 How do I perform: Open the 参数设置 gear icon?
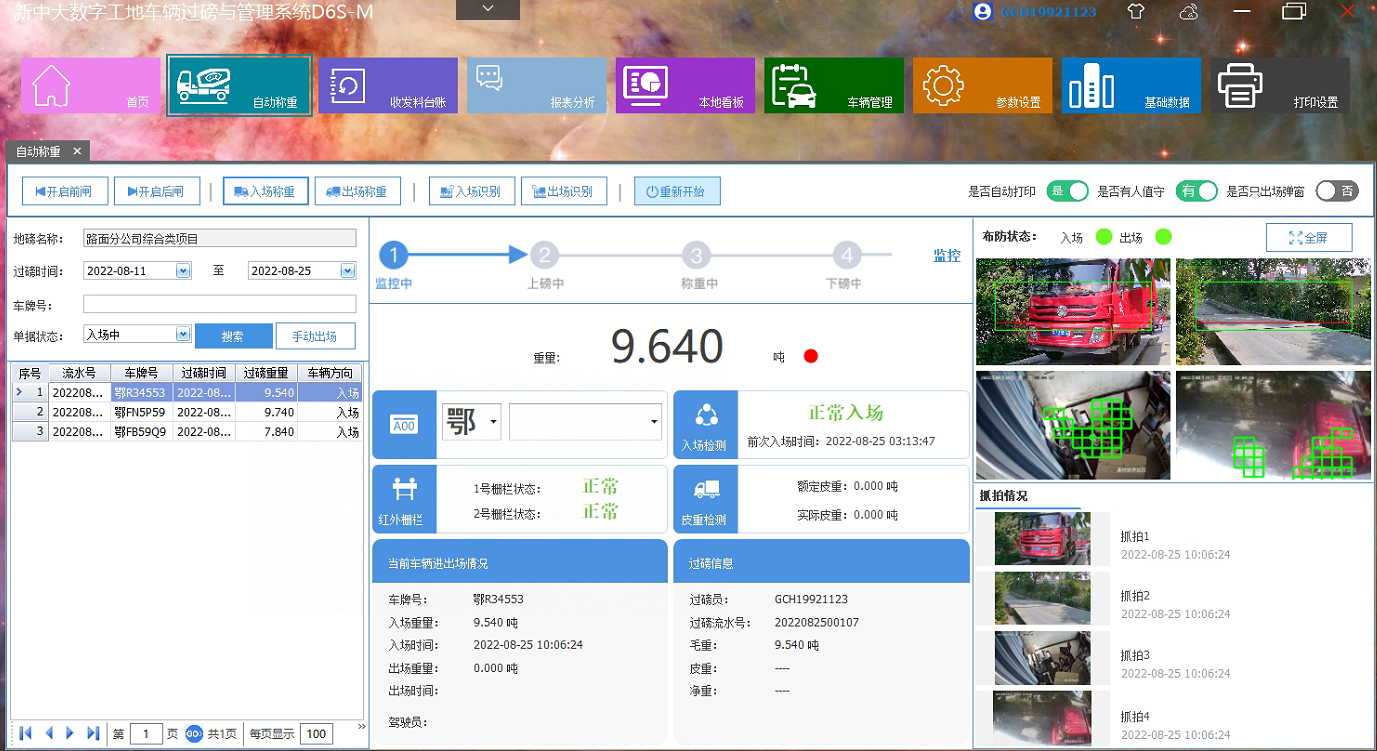click(981, 85)
